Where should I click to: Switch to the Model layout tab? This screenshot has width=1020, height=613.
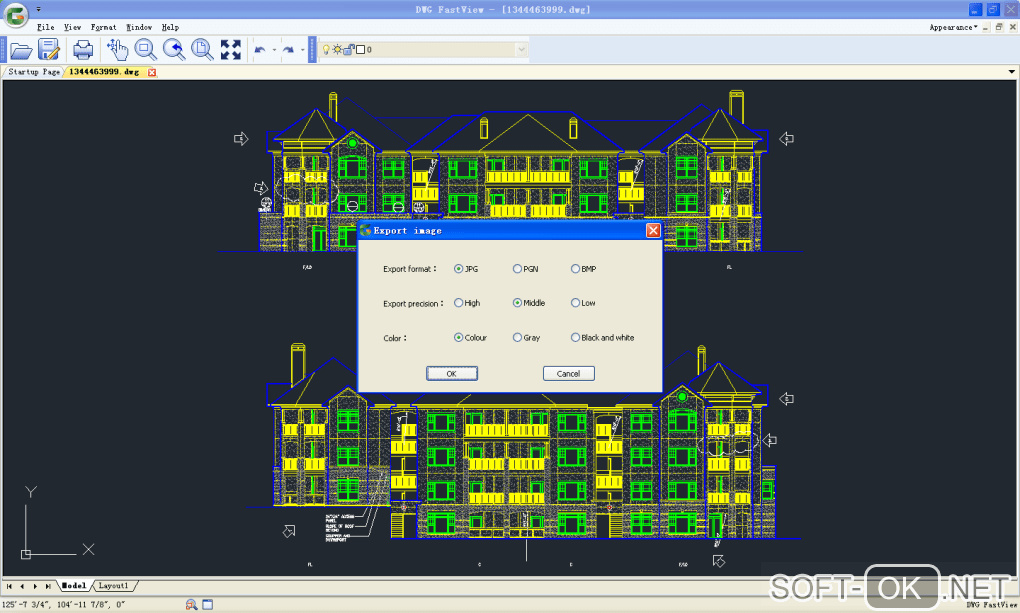(x=74, y=586)
